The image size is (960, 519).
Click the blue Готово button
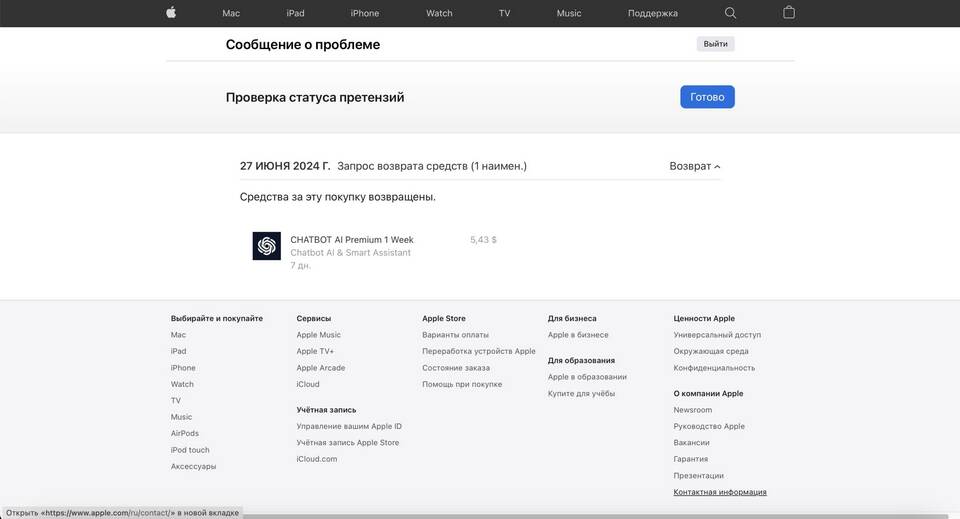(x=707, y=97)
